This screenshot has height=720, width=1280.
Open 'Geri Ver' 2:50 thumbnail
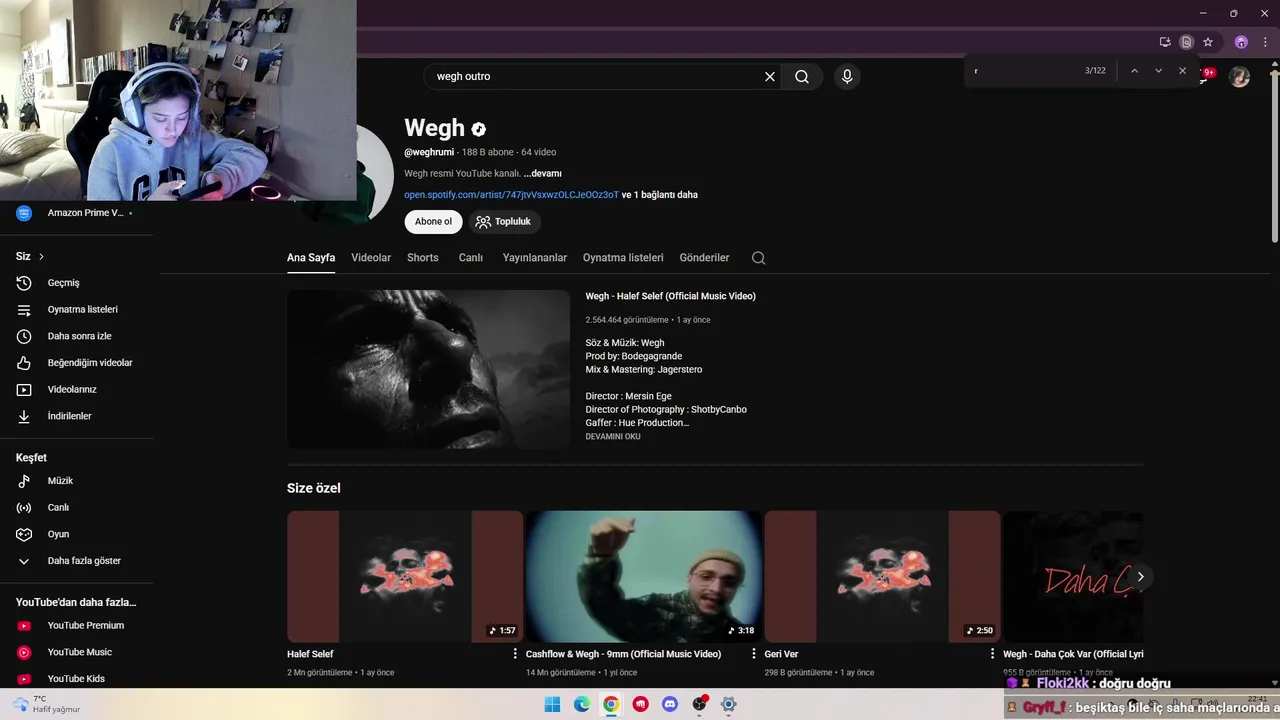[883, 577]
